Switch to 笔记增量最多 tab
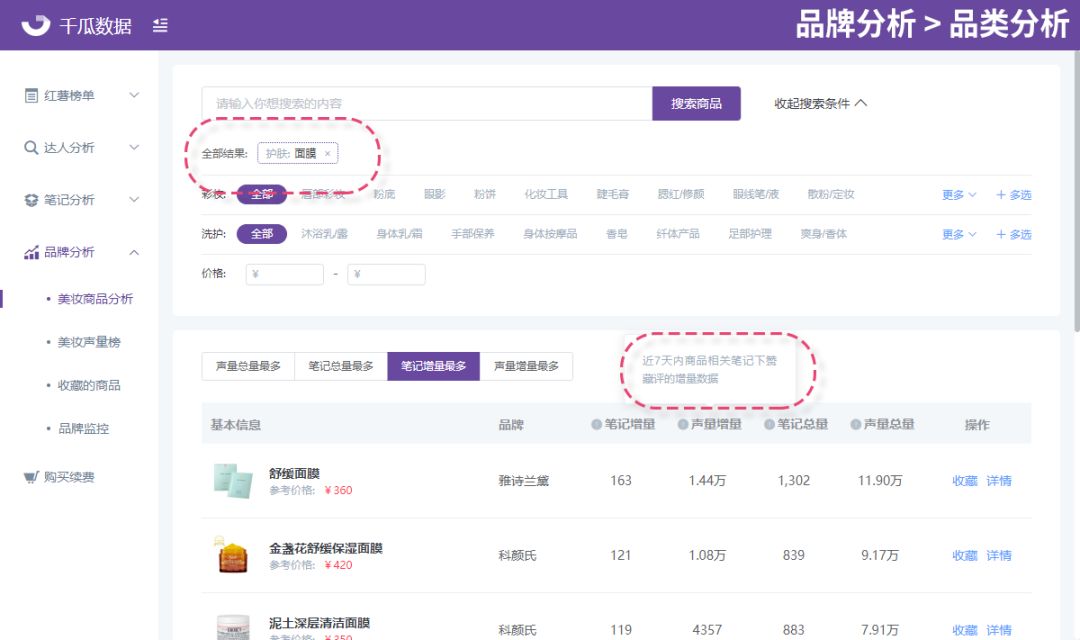Screen dimensions: 1080x640 click(433, 366)
